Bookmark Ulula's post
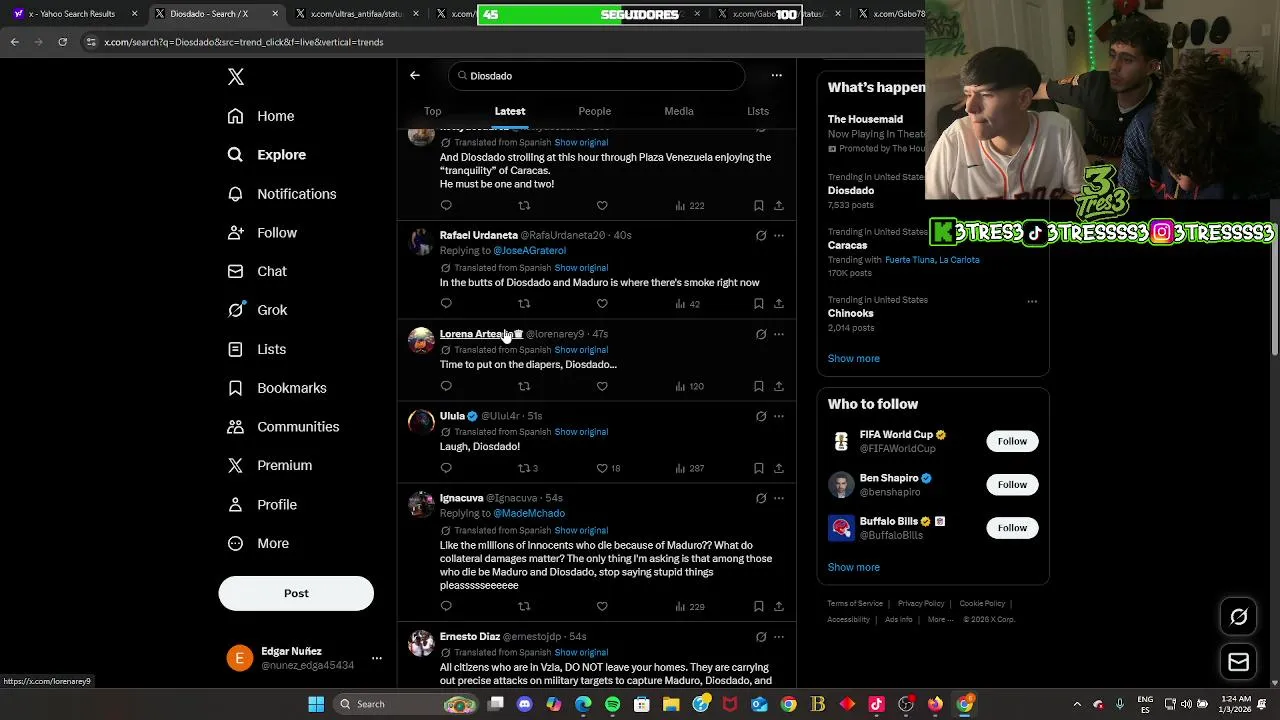 [x=759, y=468]
